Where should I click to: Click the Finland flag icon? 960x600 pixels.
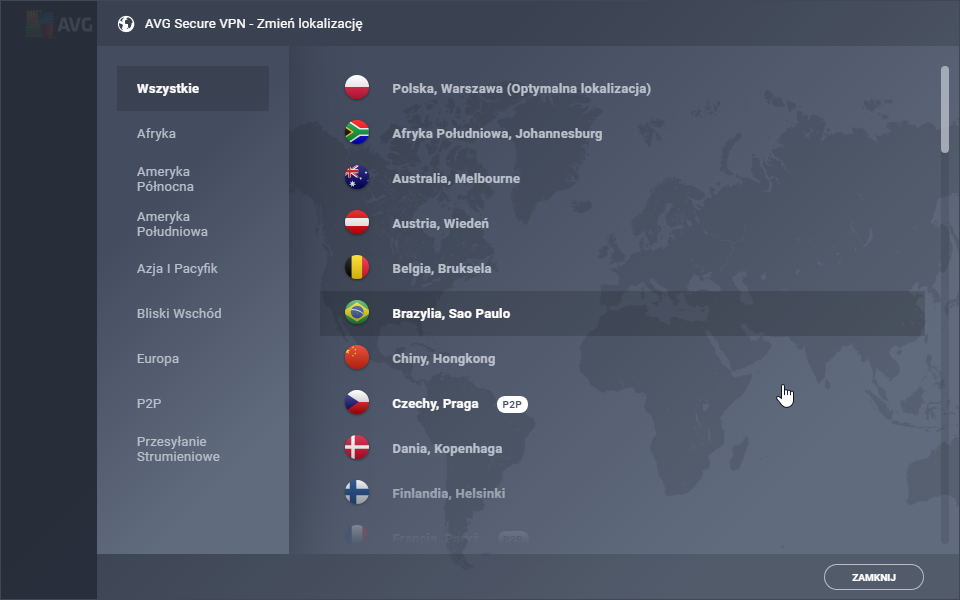click(357, 494)
